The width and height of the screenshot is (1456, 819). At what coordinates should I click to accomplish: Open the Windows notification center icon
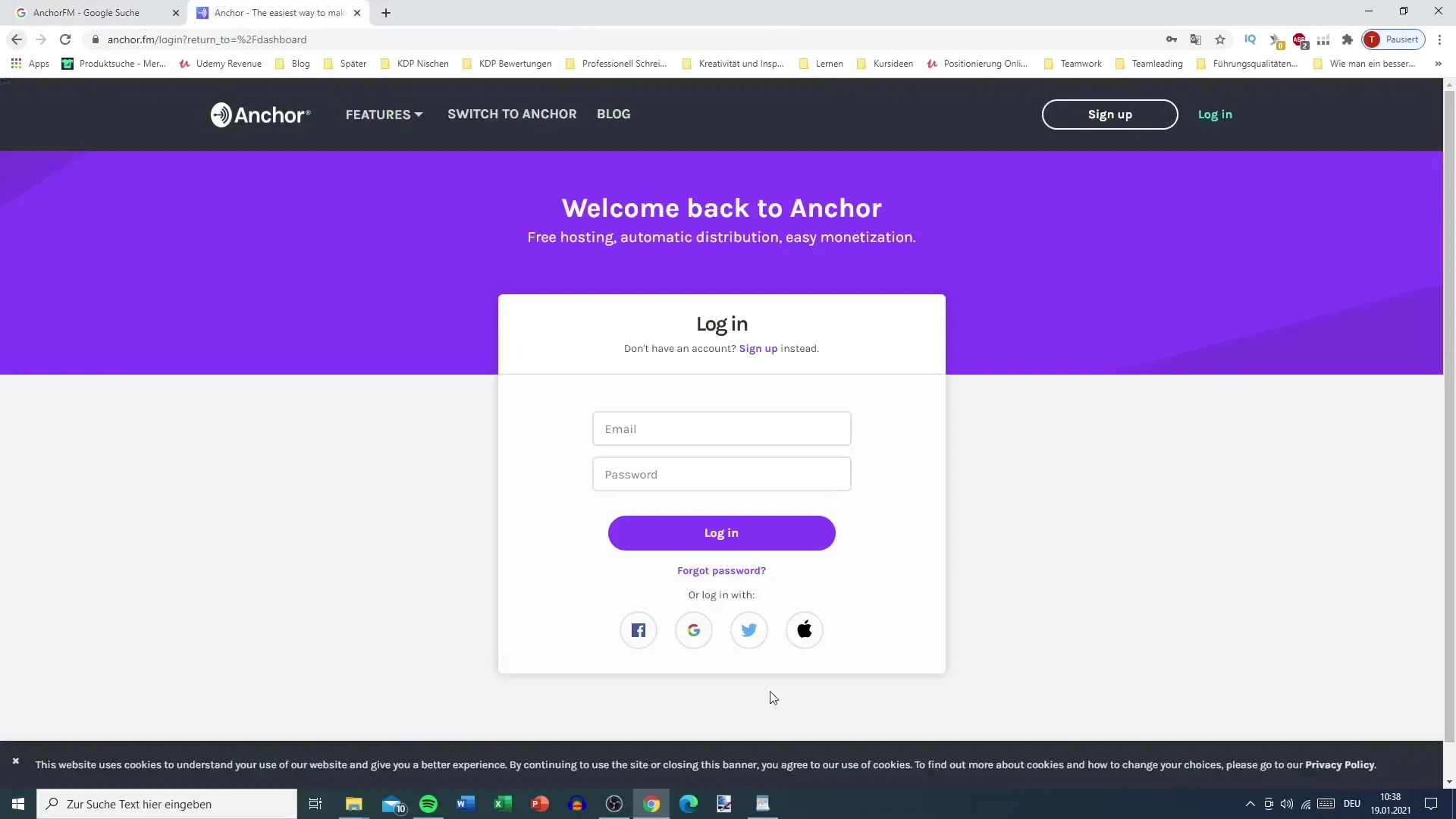pyautogui.click(x=1431, y=804)
